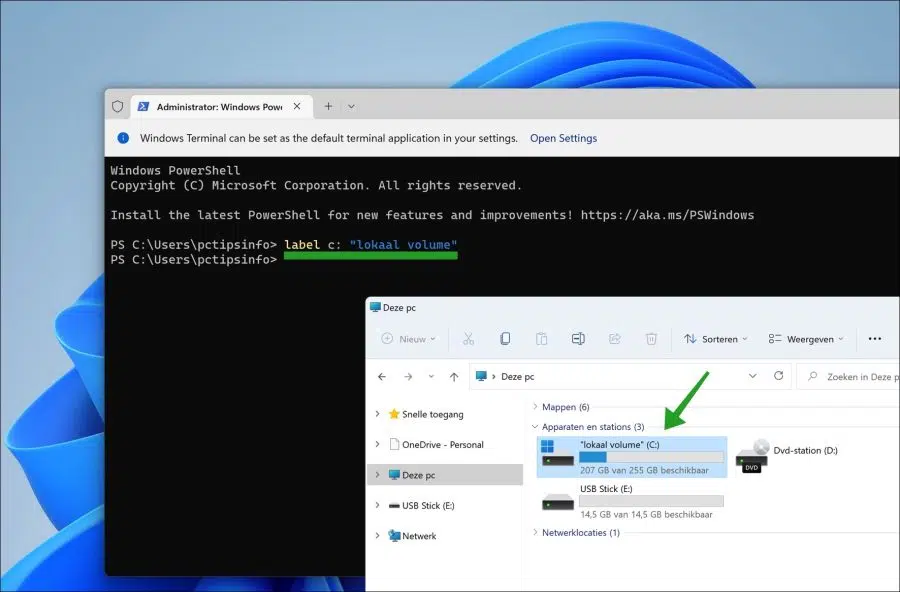Collapse the Apparaten en stations (3) group

[535, 427]
